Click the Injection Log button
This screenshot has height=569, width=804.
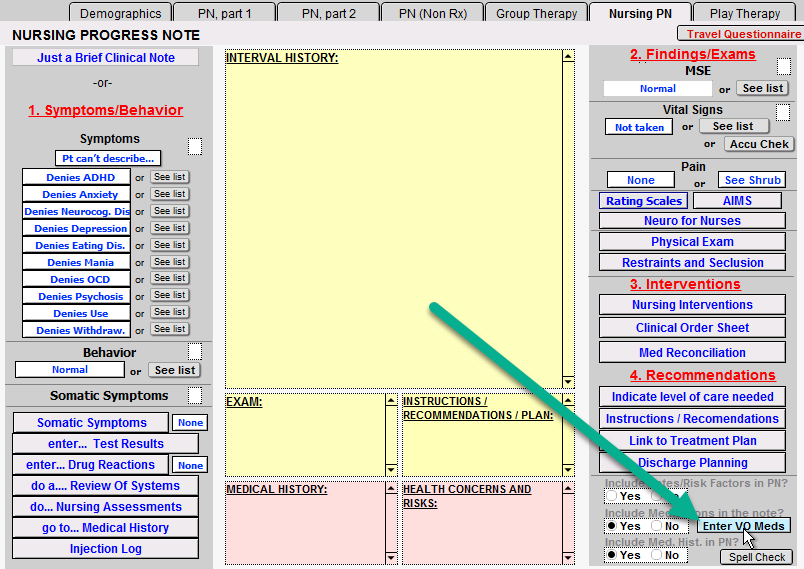coord(106,549)
